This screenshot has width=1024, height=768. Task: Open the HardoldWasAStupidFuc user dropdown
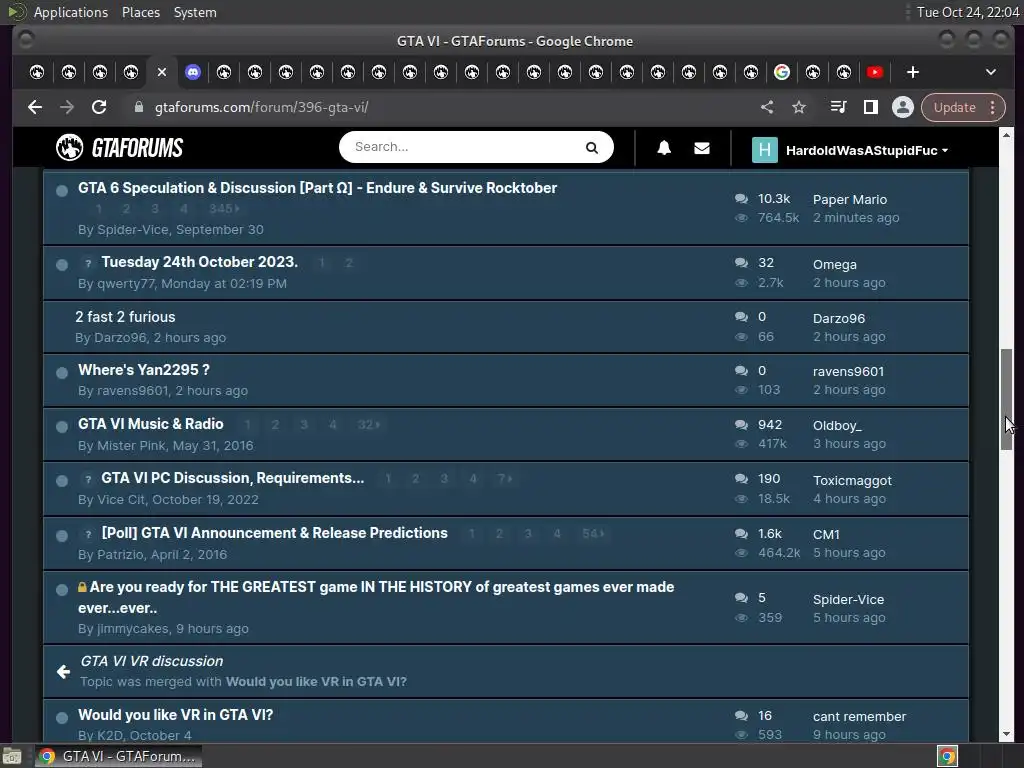pos(867,150)
